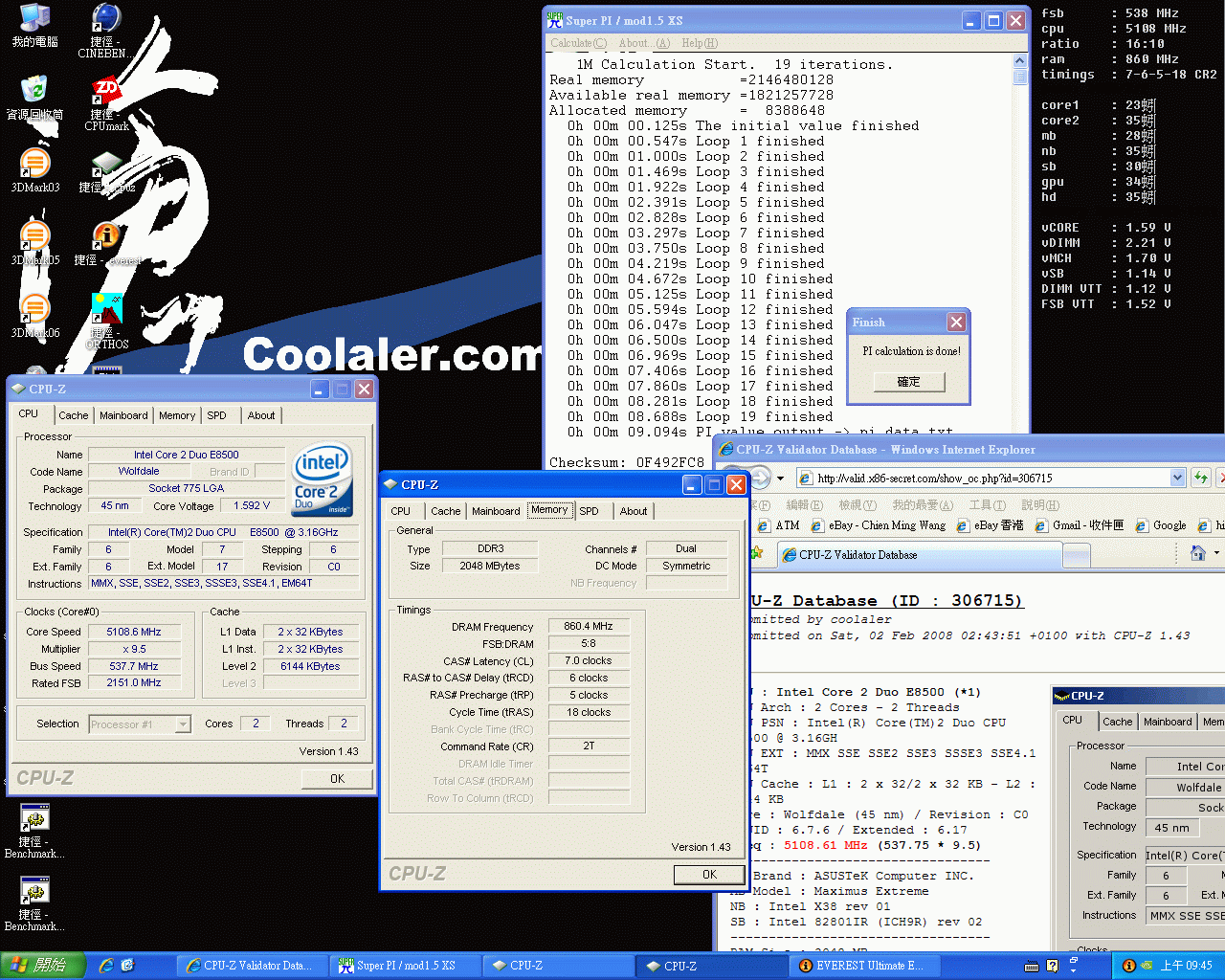Screen dimensions: 1225x980
Task: Open the Gmail - 收件匣 favorites link
Action: [1080, 525]
